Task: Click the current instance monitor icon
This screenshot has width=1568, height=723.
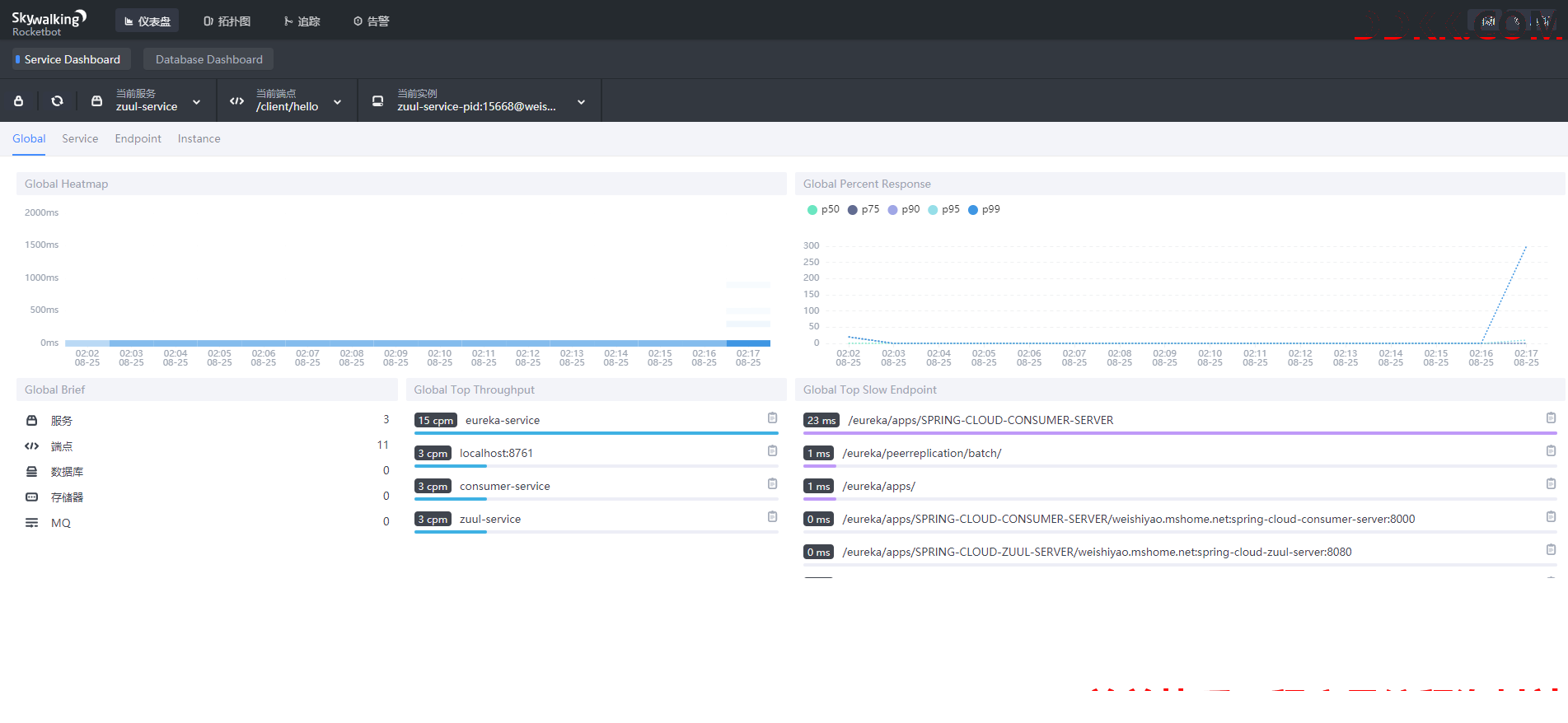Action: coord(377,100)
